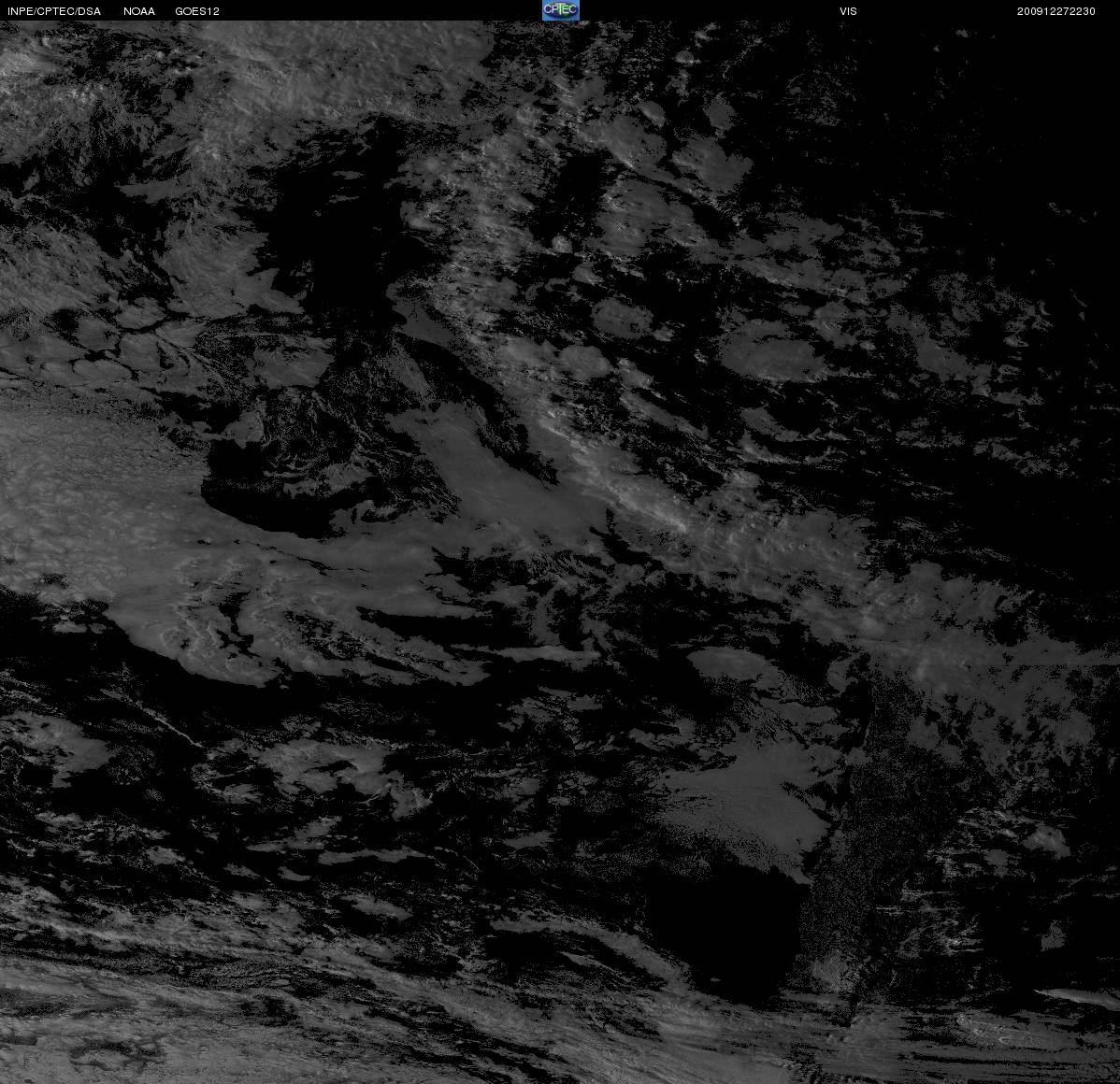Click the NOAA label in the header
This screenshot has height=1084, width=1120.
pyautogui.click(x=139, y=11)
